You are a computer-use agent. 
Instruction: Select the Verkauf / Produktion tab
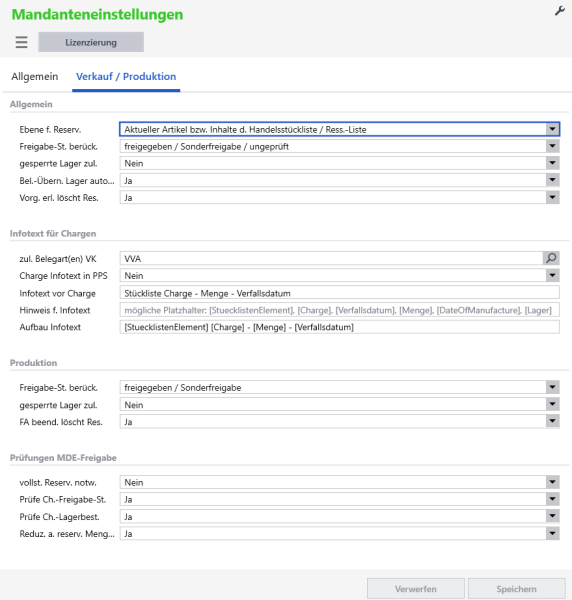coord(126,77)
